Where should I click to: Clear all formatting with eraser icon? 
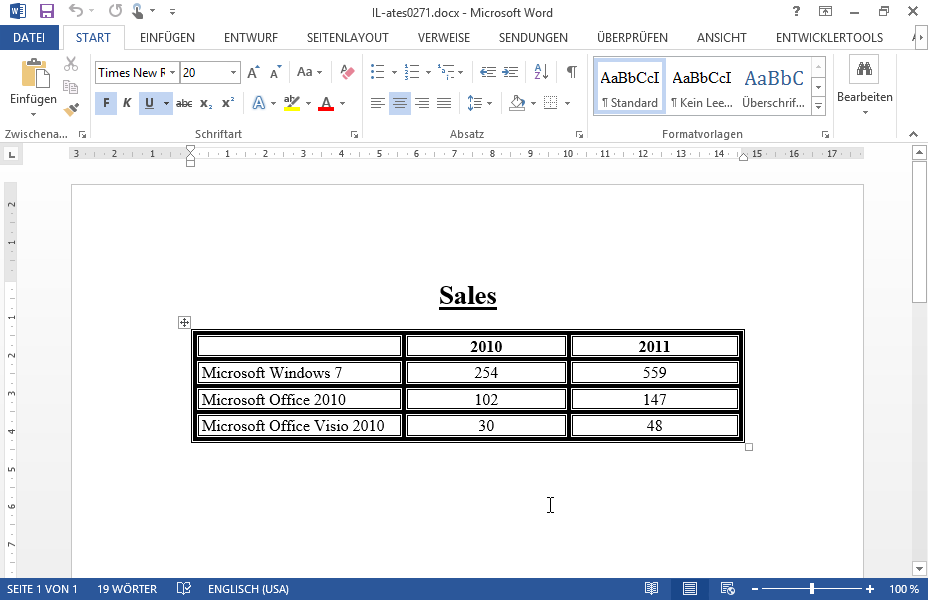[x=347, y=72]
